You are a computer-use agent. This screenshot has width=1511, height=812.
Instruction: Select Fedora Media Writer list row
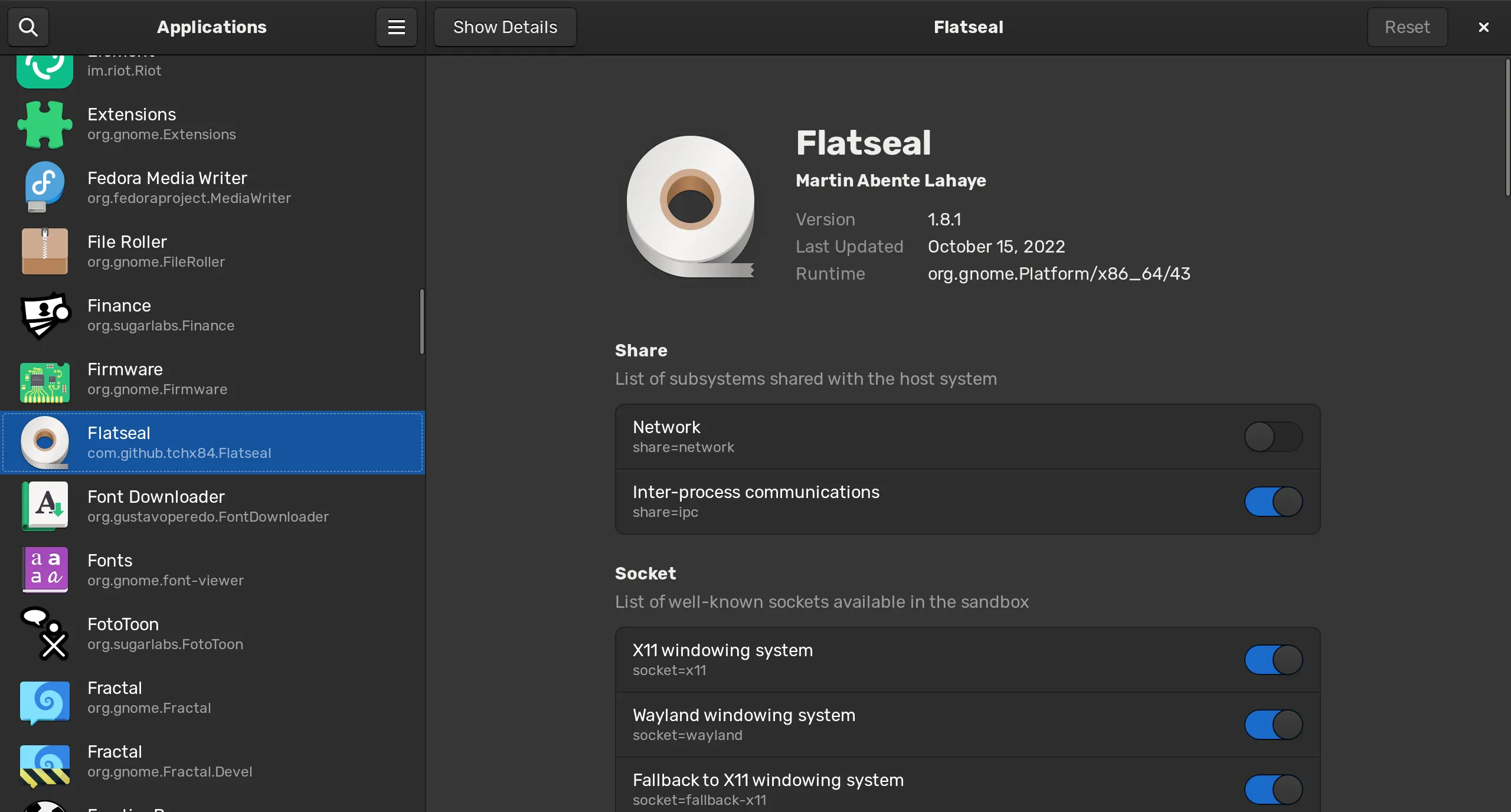212,188
